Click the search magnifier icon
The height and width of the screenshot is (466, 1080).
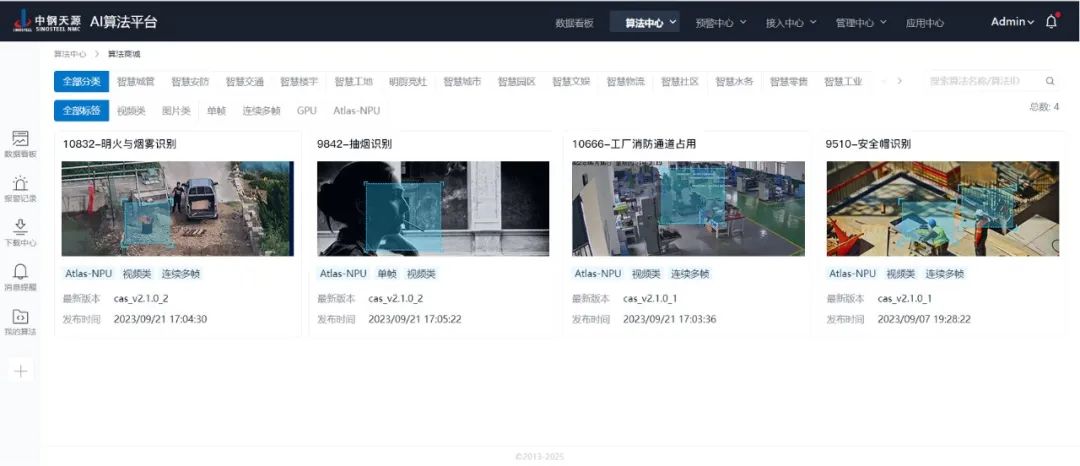pyautogui.click(x=1050, y=81)
